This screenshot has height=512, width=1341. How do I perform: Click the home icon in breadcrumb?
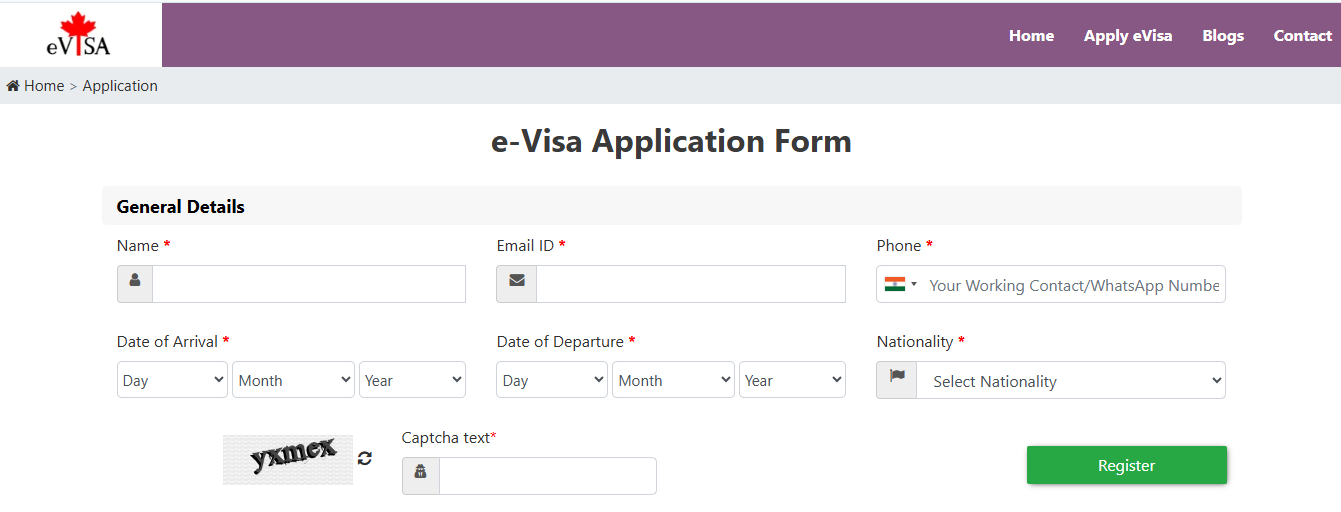click(x=13, y=86)
